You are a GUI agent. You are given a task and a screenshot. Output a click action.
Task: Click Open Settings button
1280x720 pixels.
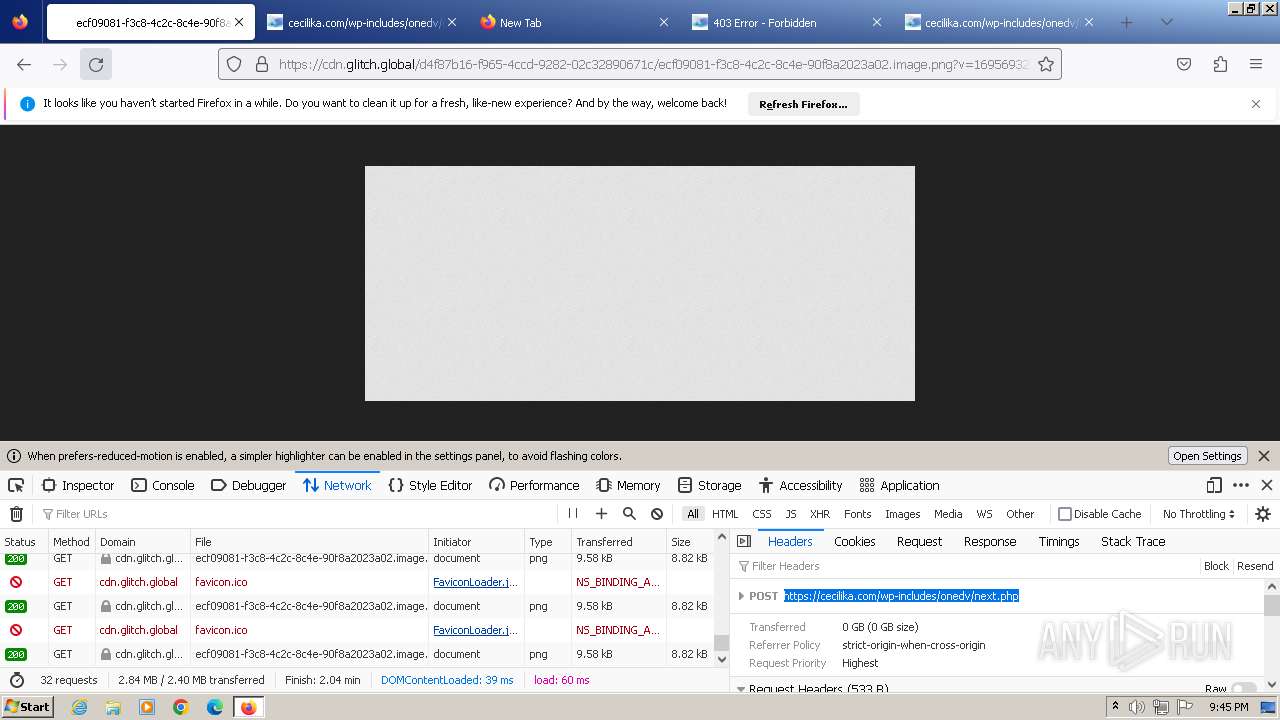click(x=1207, y=456)
